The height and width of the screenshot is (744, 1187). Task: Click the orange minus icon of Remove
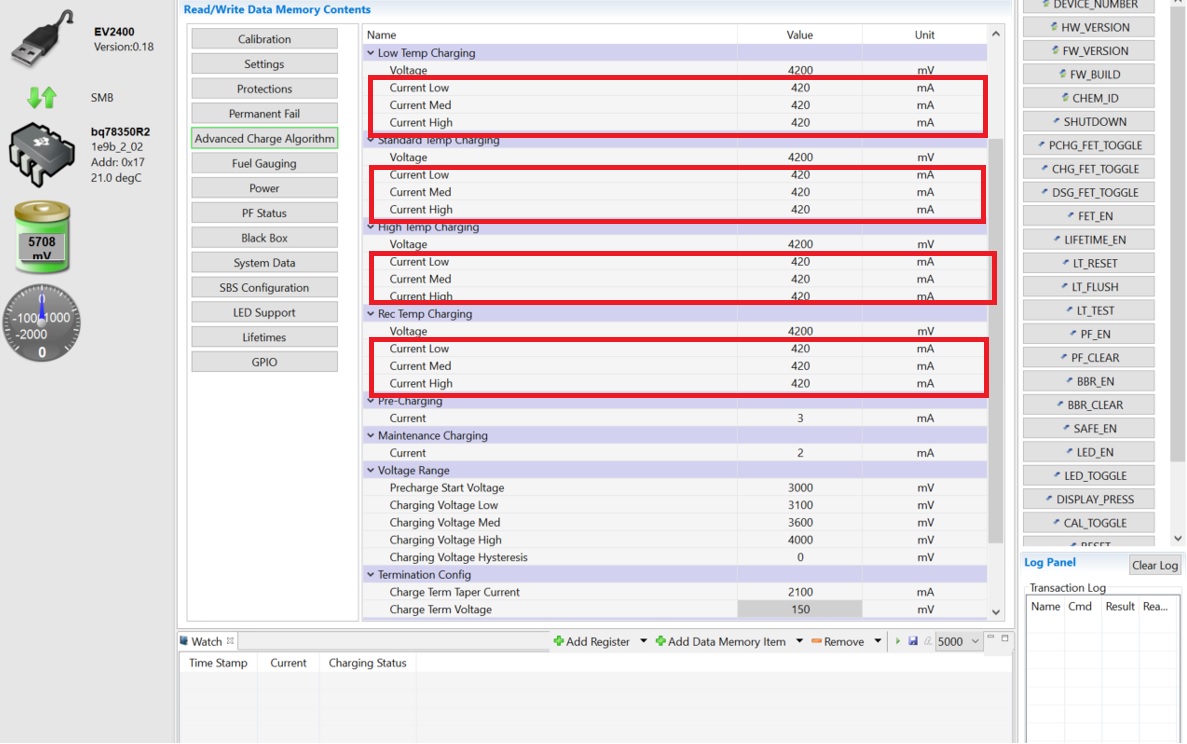tap(816, 641)
